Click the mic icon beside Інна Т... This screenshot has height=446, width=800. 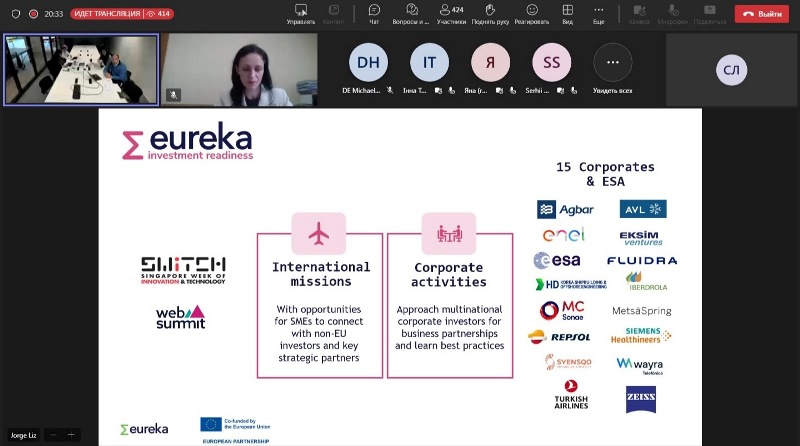[x=452, y=90]
